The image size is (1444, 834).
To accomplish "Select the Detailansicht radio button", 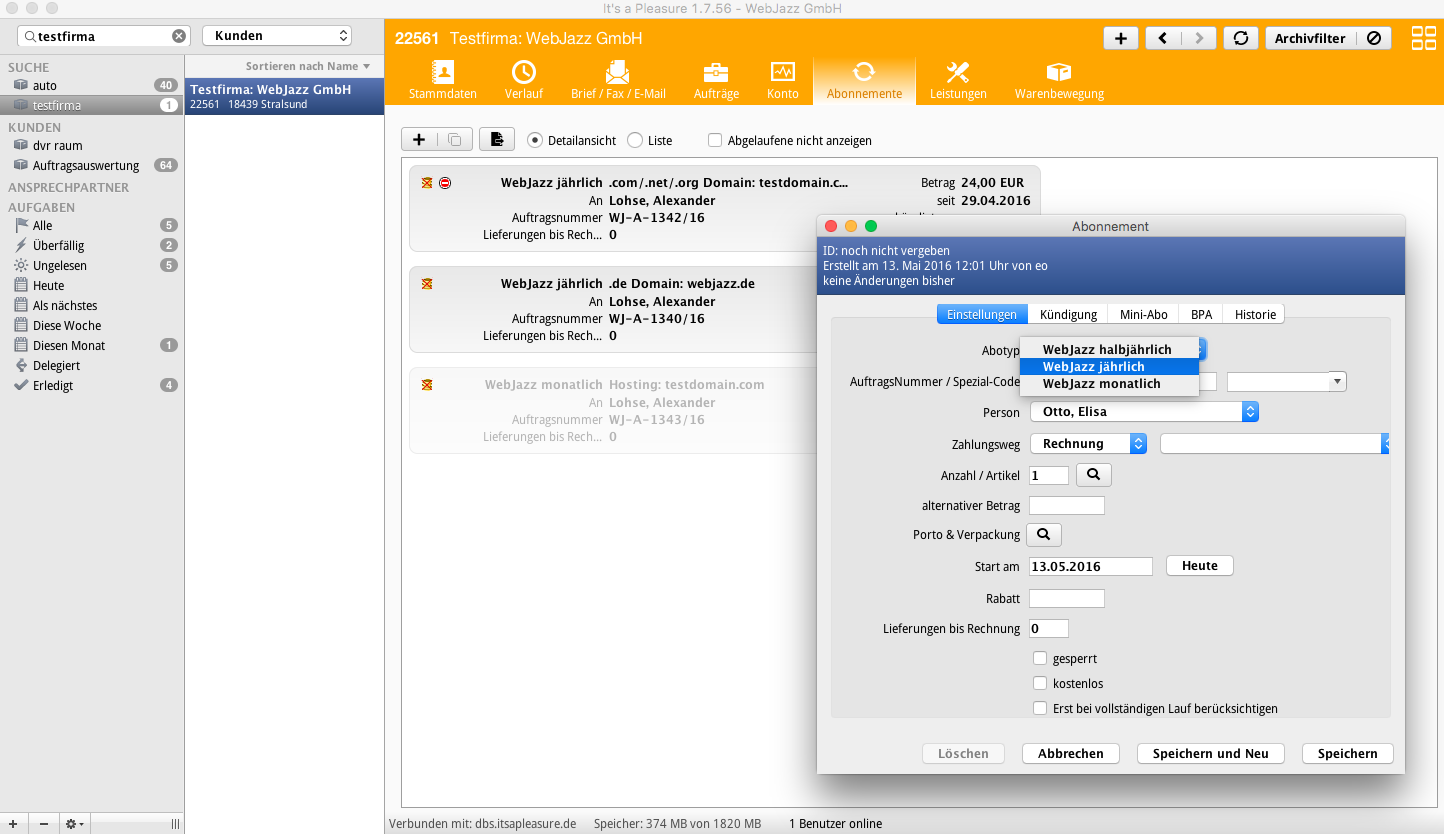I will [x=534, y=140].
